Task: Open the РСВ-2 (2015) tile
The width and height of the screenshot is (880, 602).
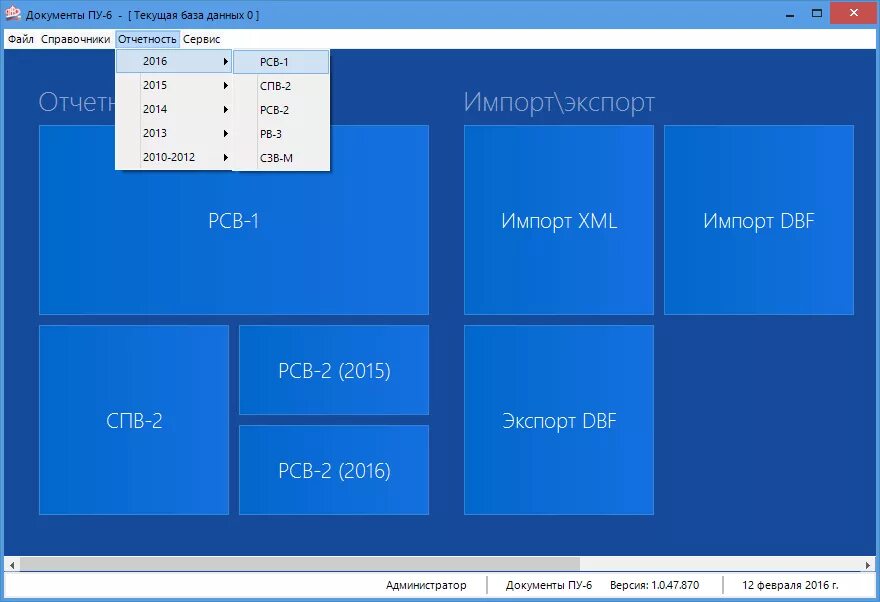Action: coord(334,370)
